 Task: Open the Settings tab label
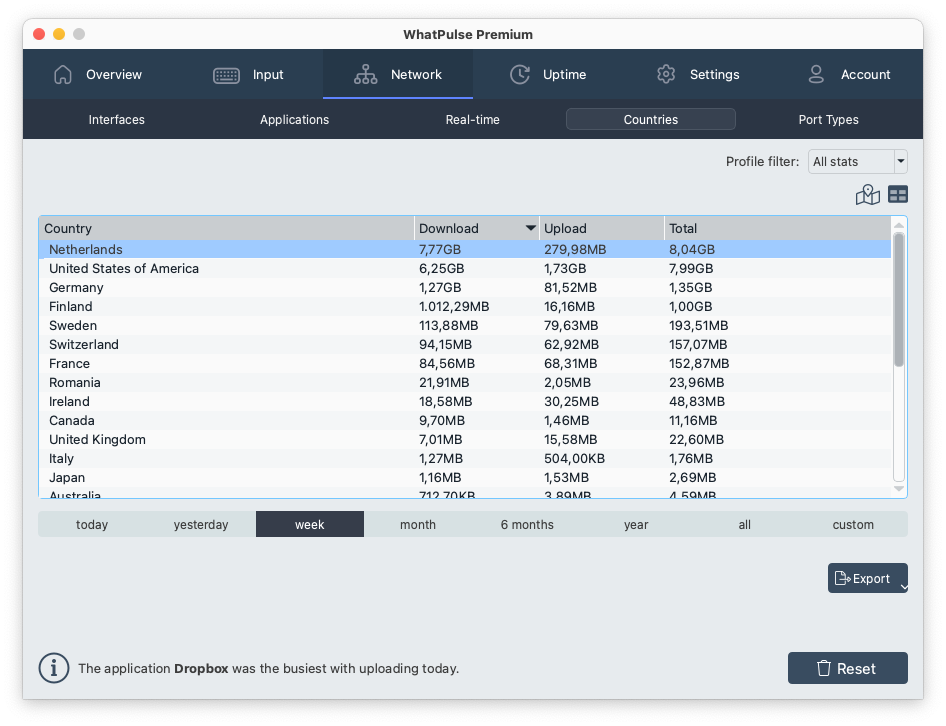pos(715,75)
